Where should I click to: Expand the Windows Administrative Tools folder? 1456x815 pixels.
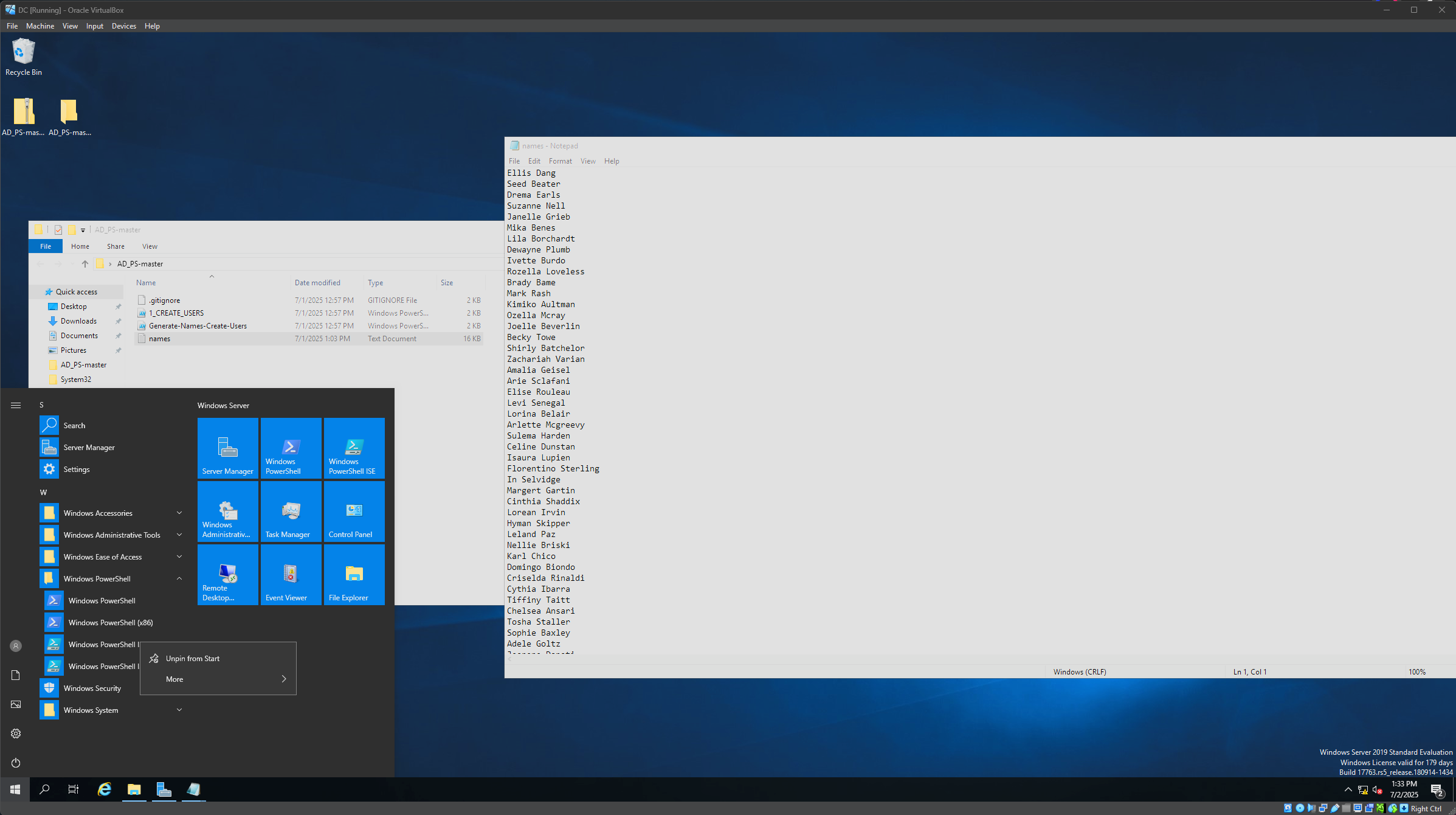[112, 535]
